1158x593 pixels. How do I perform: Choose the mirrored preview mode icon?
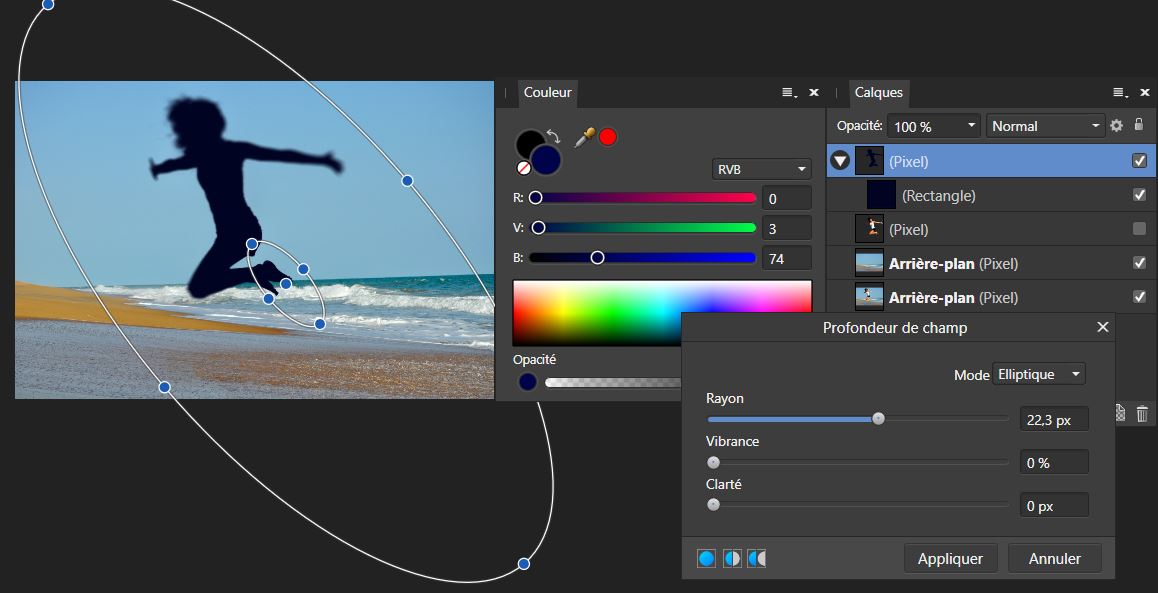757,558
